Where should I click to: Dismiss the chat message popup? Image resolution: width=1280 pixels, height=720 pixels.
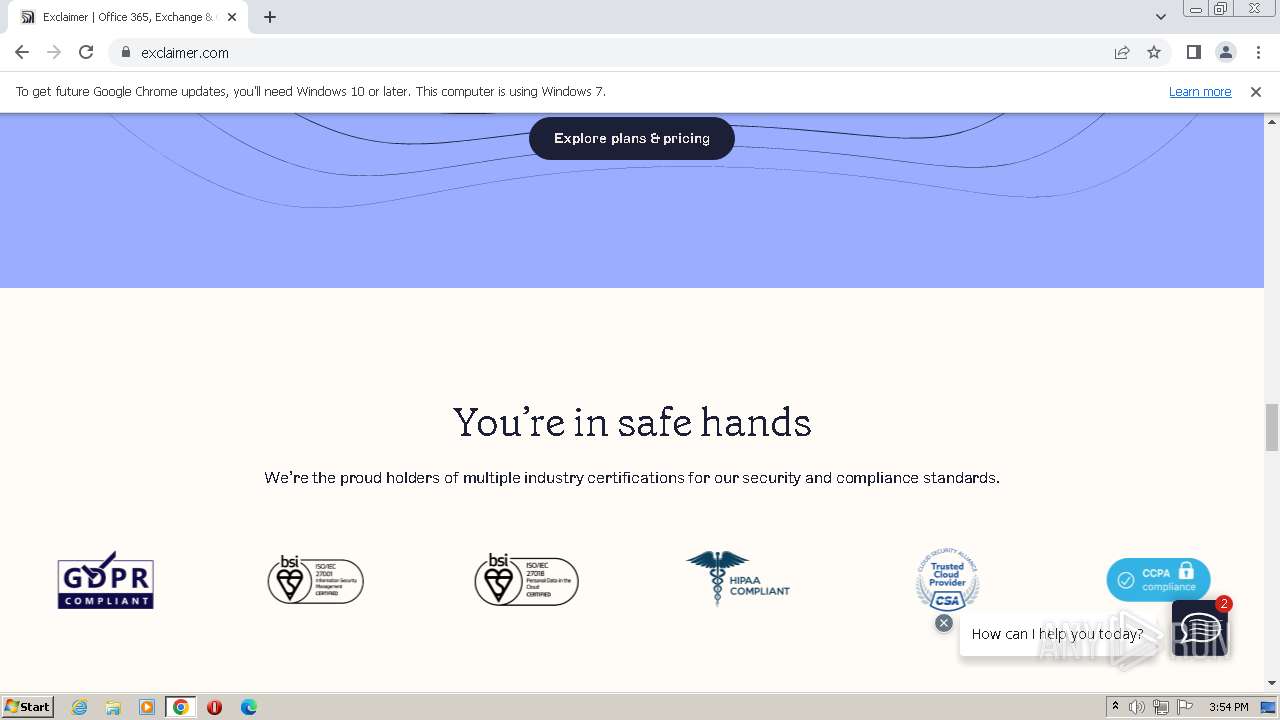(x=943, y=623)
